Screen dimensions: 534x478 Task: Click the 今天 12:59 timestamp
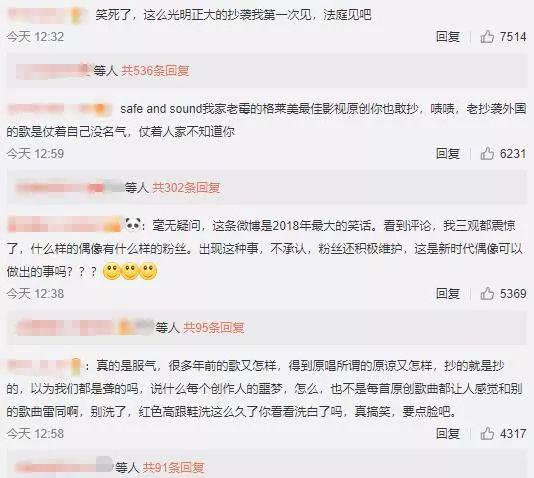[x=35, y=154]
